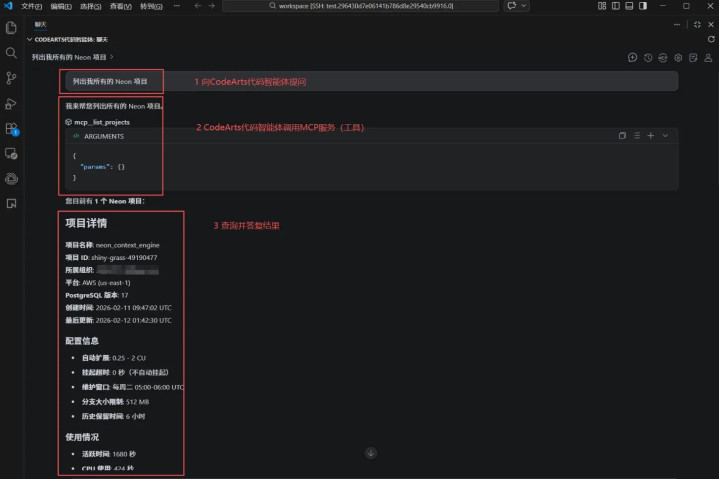Click the 使用情况 heading
The width and height of the screenshot is (719, 479).
pos(82,437)
